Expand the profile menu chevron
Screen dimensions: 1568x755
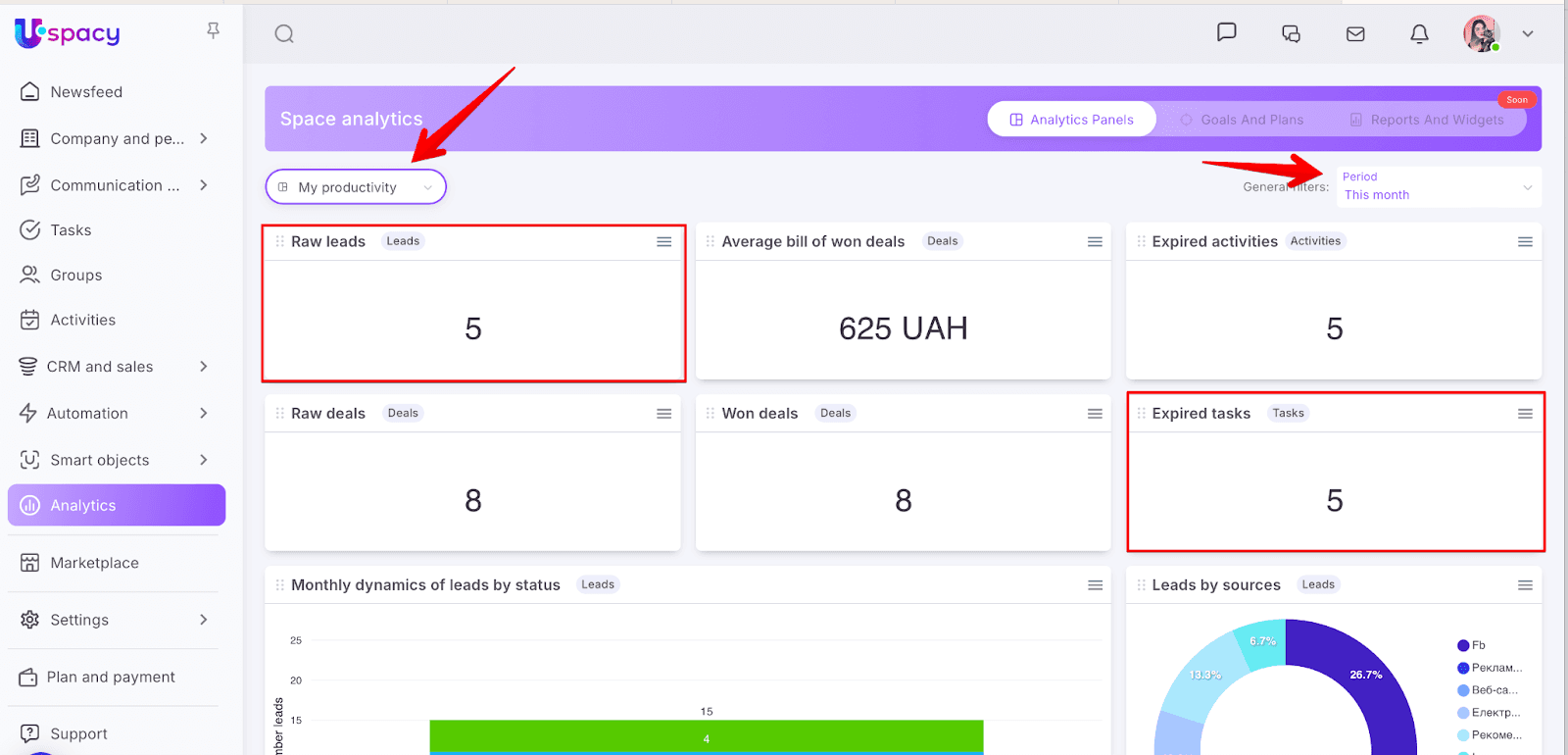tap(1528, 33)
